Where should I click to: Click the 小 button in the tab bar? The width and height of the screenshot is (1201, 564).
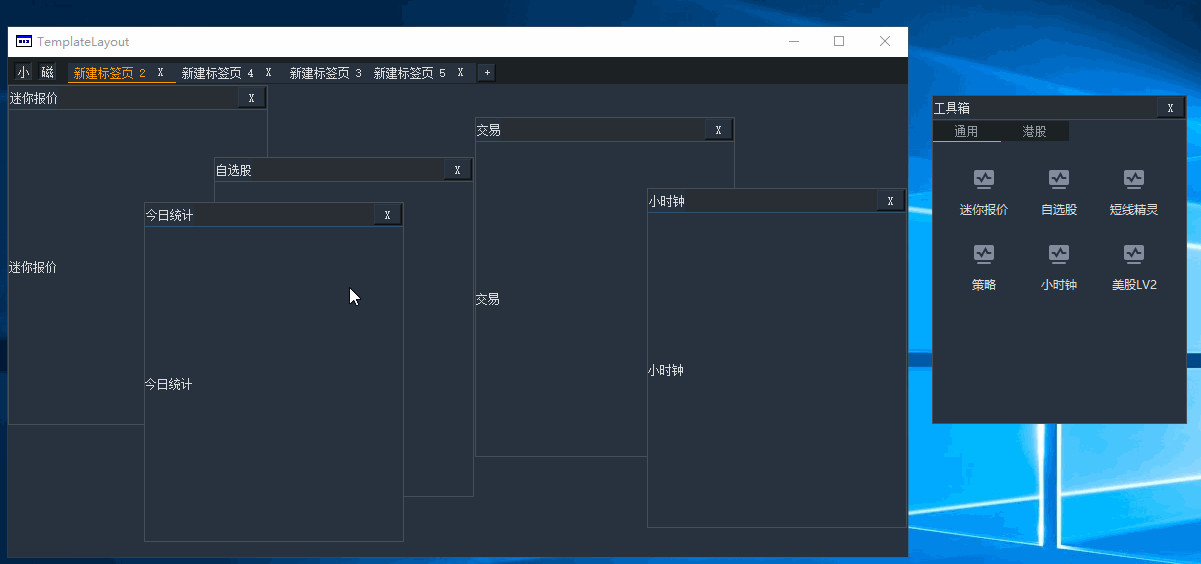click(23, 72)
